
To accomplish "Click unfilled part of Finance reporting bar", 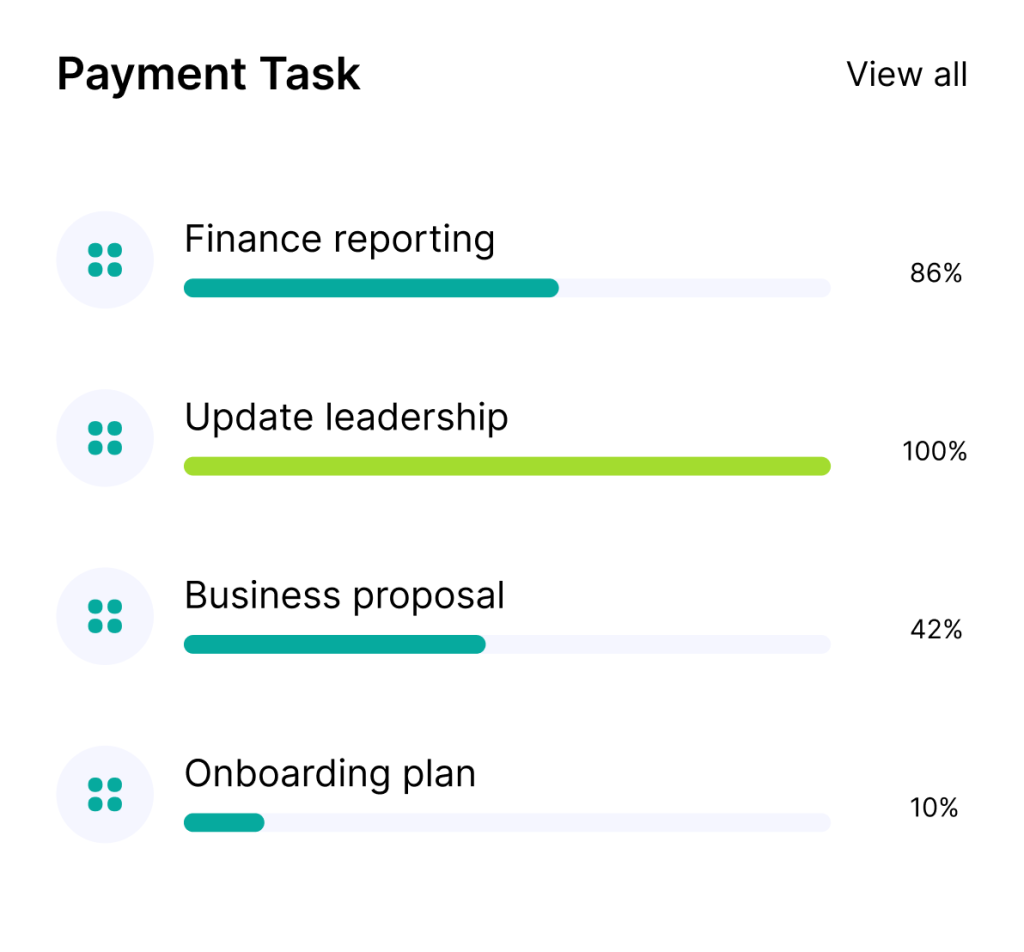I will [694, 288].
